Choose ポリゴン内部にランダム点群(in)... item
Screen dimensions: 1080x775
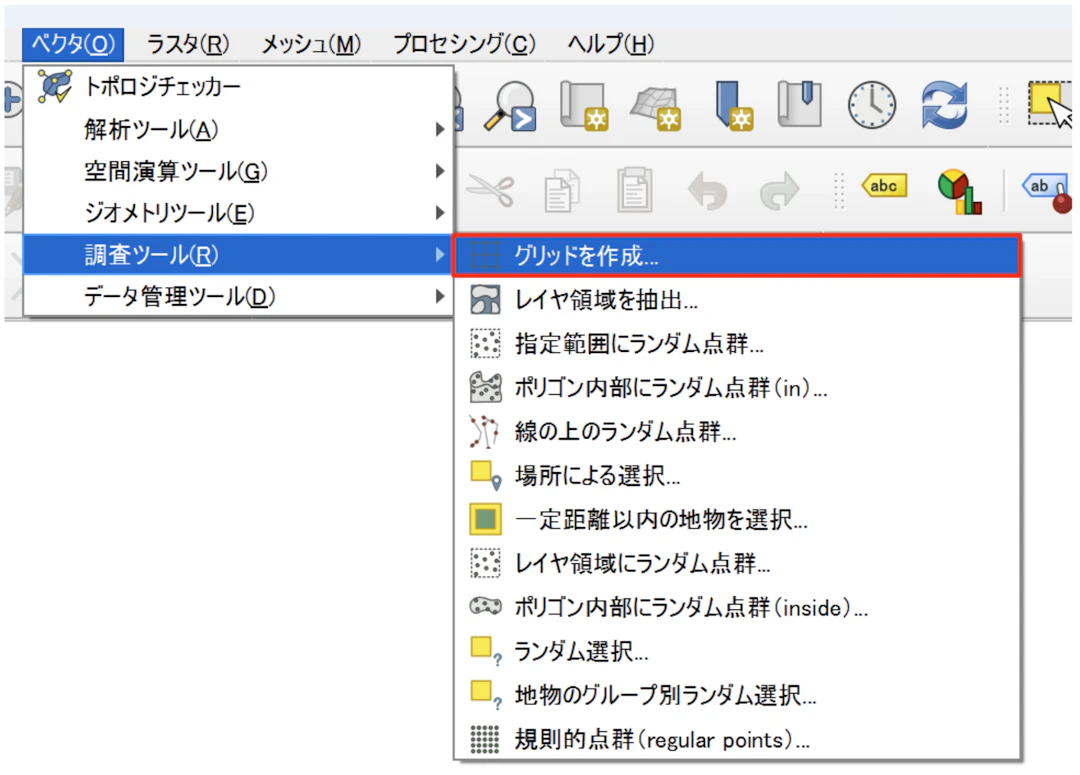tap(736, 388)
